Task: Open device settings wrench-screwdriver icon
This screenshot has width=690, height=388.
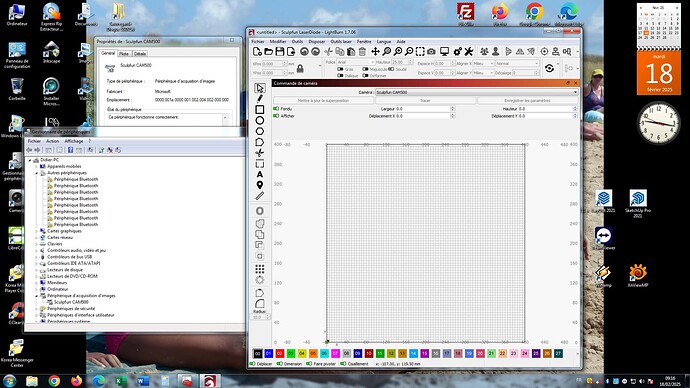Action: (x=469, y=51)
